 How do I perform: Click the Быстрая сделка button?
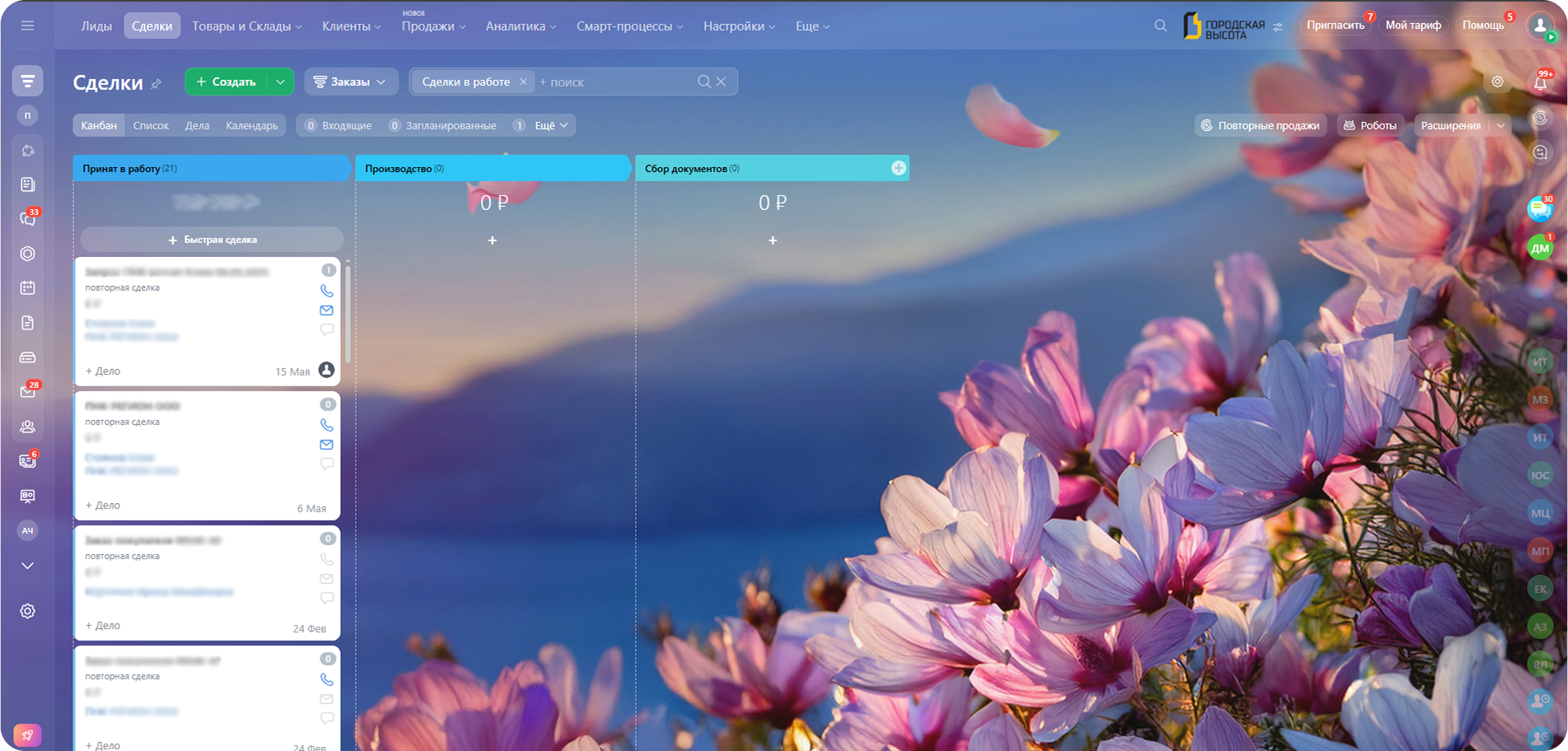coord(212,240)
